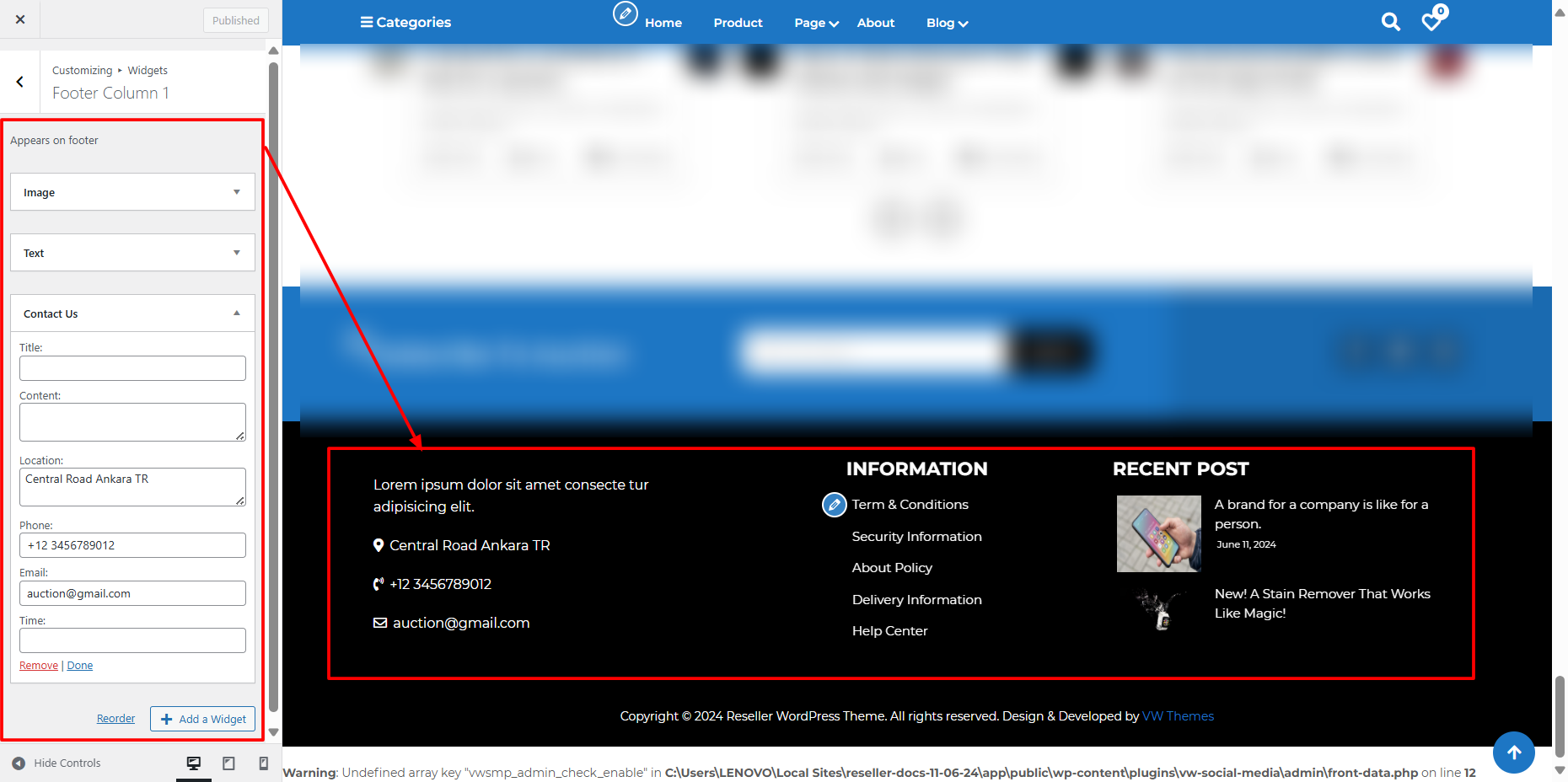The height and width of the screenshot is (782, 1568).
Task: Close the Customizer panel
Action: (20, 19)
